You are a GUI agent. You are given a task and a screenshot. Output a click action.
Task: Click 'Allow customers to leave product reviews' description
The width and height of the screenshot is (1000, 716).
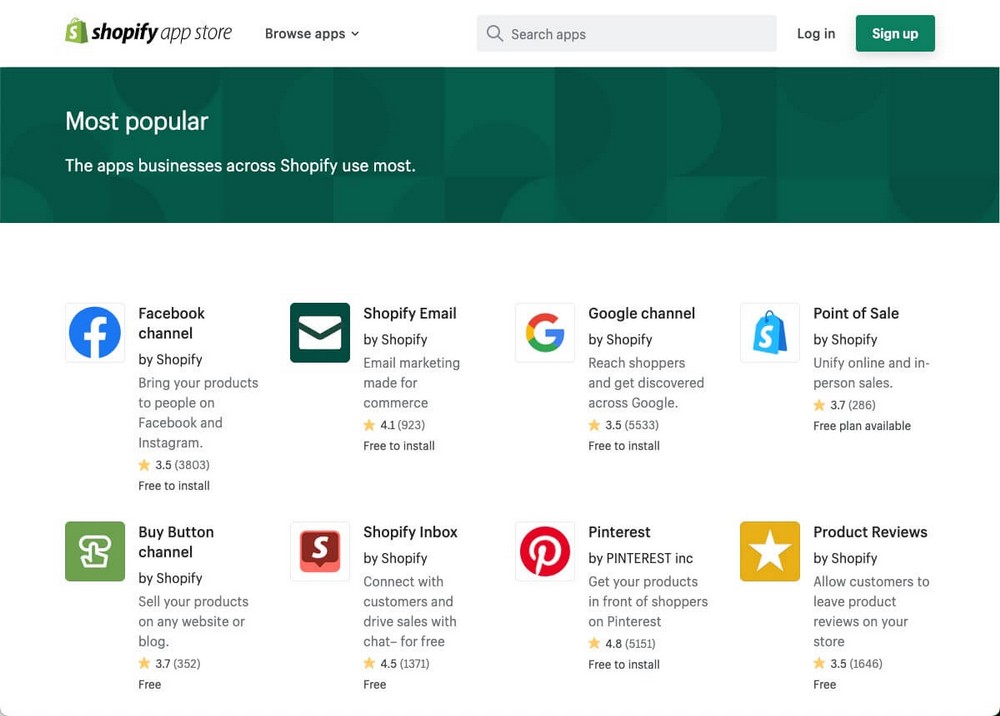click(x=871, y=611)
